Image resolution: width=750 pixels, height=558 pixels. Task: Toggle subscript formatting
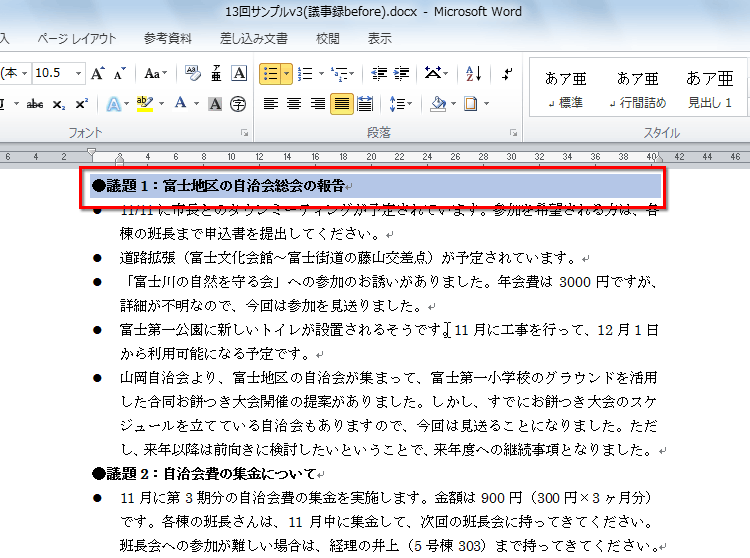pos(58,104)
